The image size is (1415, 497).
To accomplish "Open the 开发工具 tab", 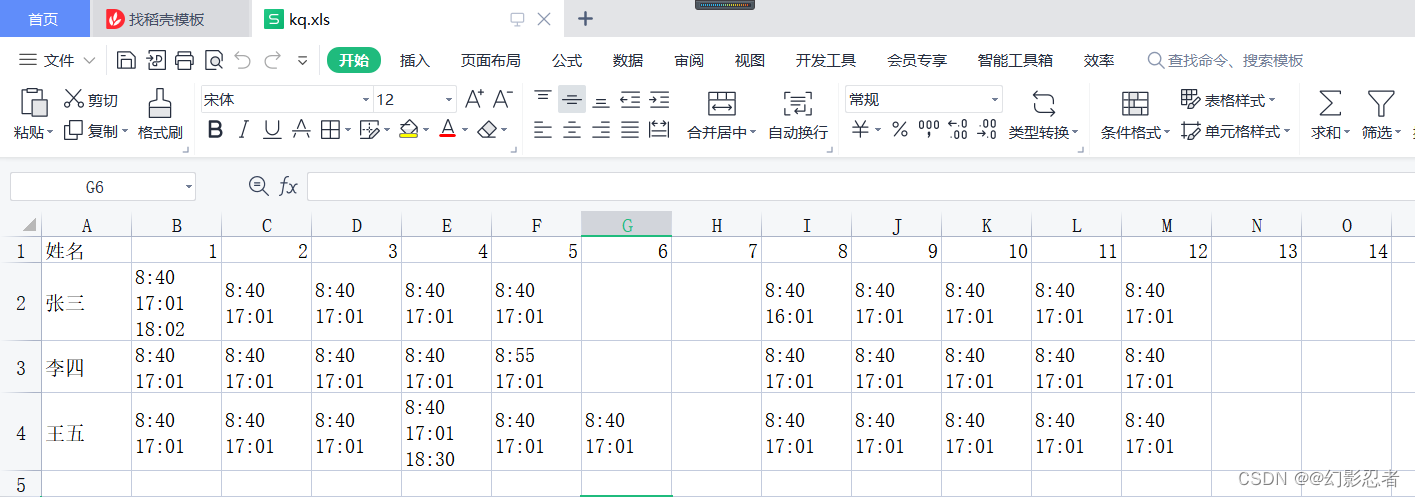I will (x=826, y=61).
